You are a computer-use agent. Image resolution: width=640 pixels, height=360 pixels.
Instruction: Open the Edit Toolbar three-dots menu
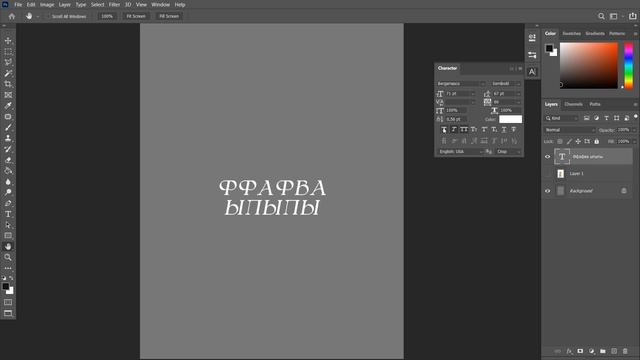click(x=8, y=268)
